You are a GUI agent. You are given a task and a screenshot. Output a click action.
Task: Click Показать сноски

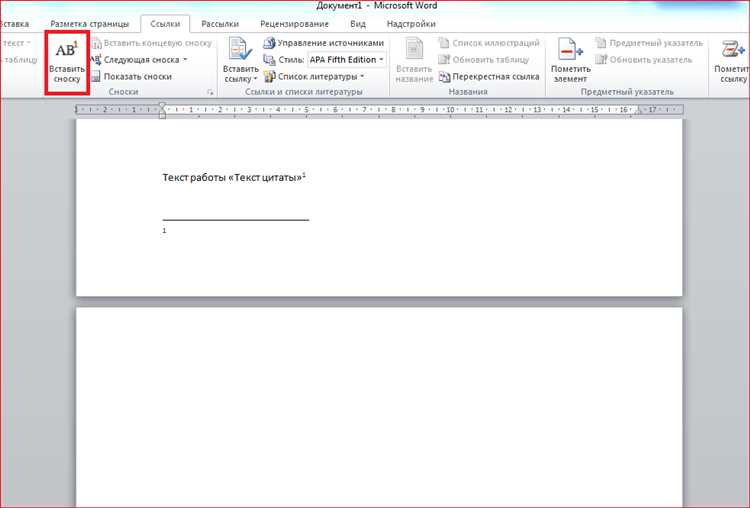click(x=131, y=77)
